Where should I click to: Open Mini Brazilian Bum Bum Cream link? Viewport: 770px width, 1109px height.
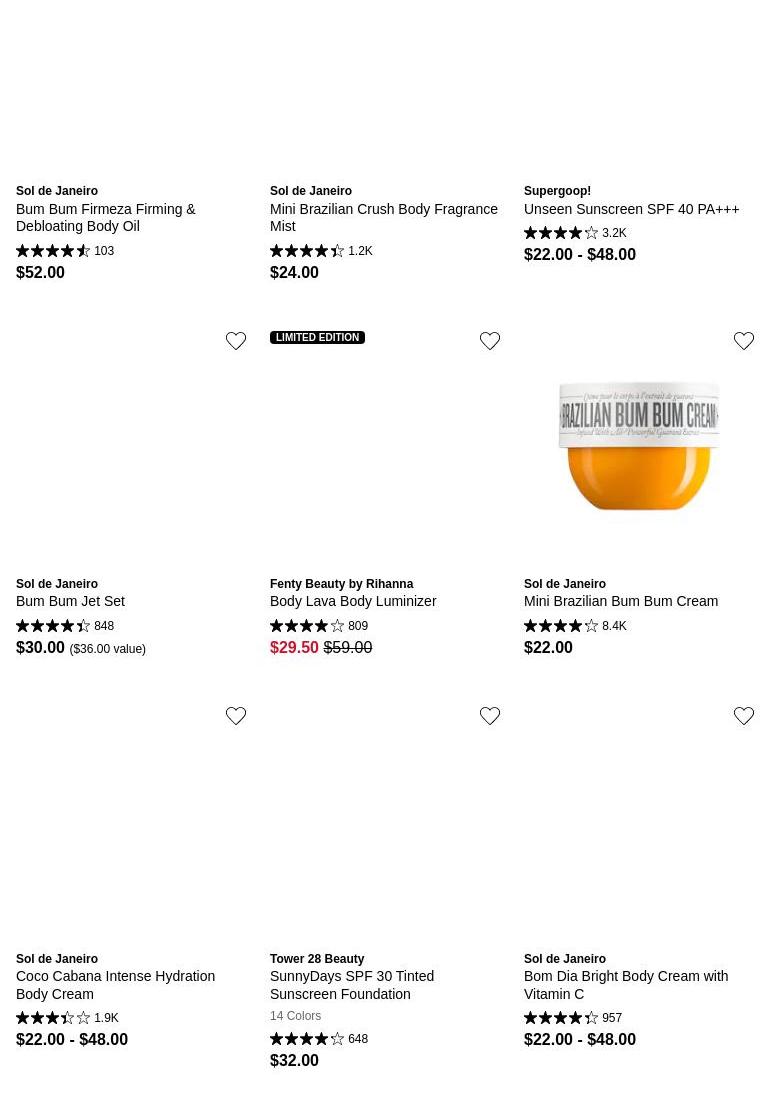point(620,601)
